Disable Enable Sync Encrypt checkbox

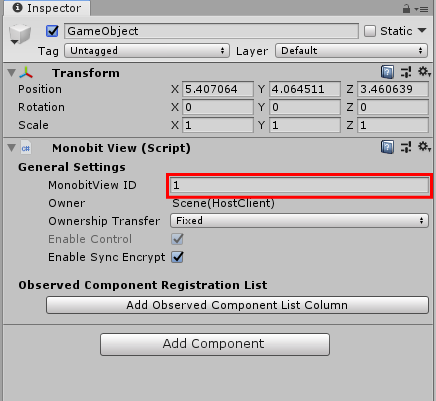pos(177,257)
